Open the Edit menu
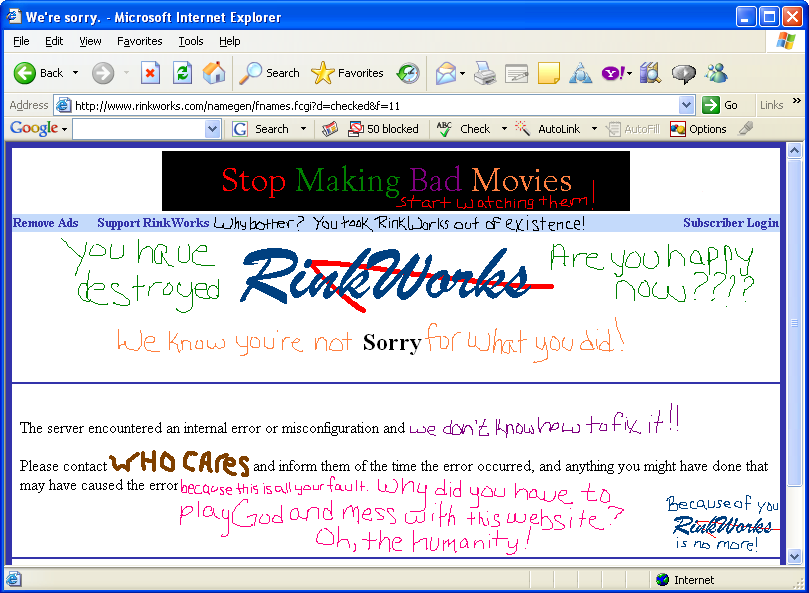 pyautogui.click(x=54, y=41)
